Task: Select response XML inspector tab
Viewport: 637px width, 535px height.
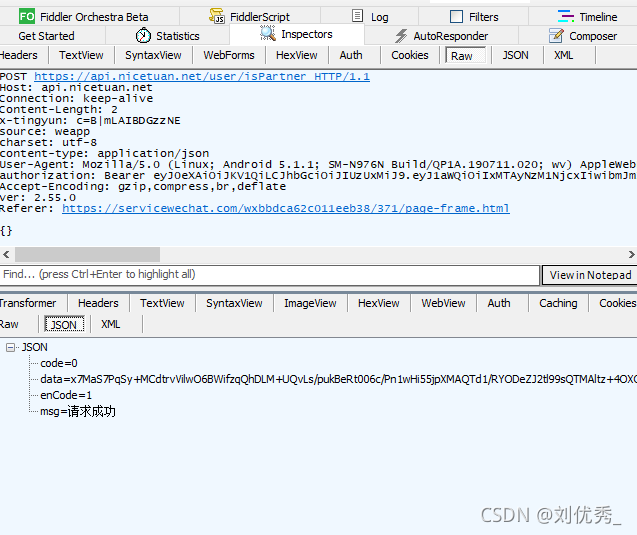Action: point(110,324)
